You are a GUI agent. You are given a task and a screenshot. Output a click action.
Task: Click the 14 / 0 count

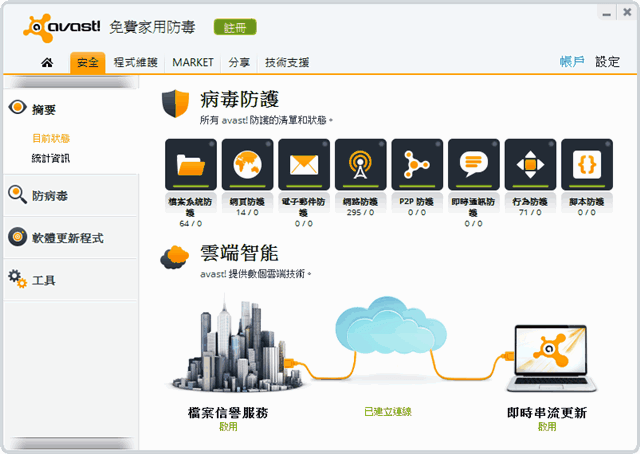tap(247, 212)
